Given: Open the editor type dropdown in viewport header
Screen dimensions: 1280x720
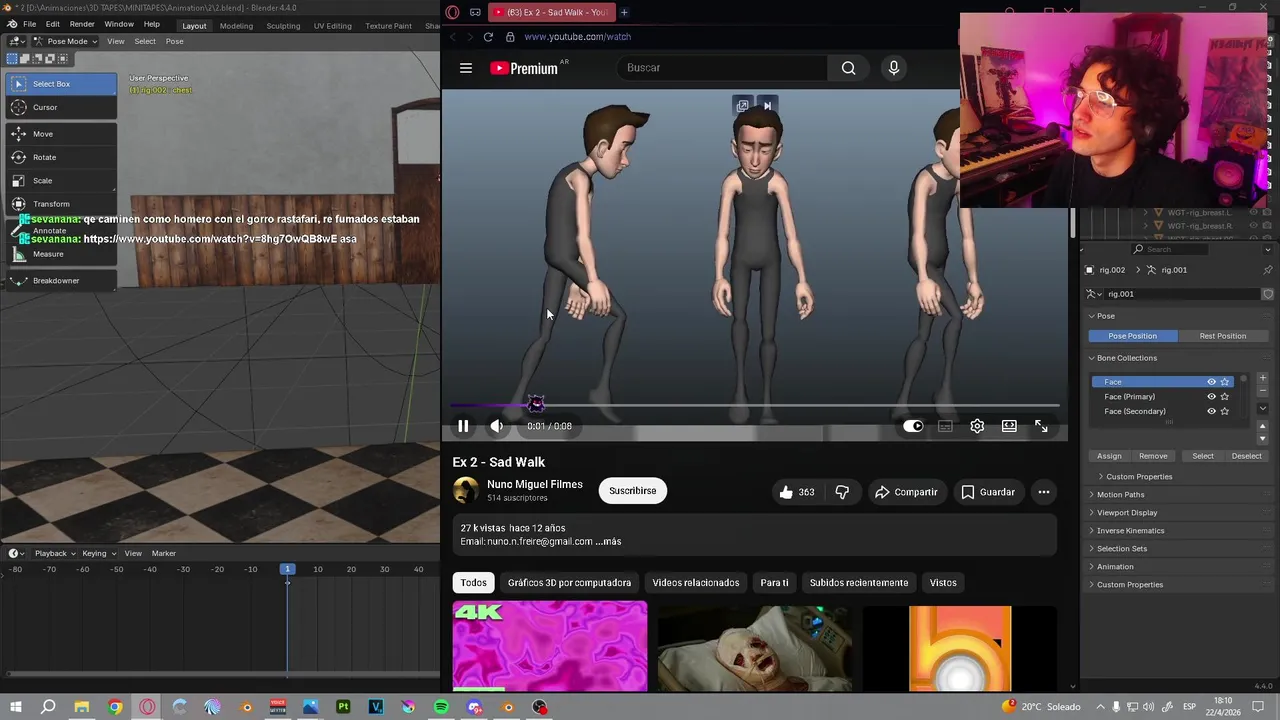Looking at the screenshot, I should pos(17,41).
